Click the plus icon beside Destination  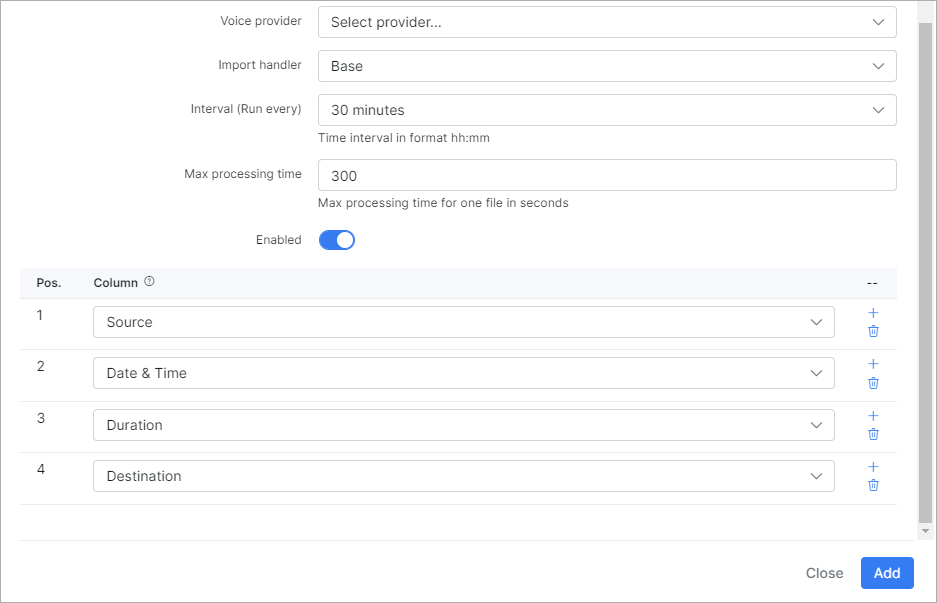point(872,467)
